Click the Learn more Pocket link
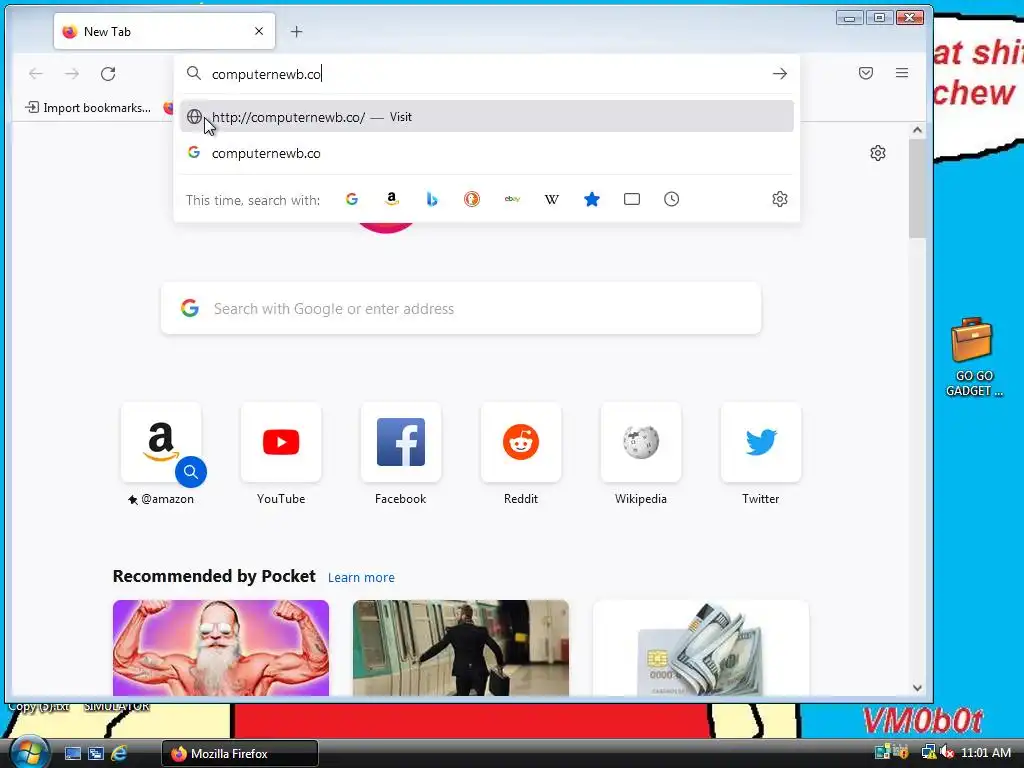Screen dimensions: 1024x768 pyautogui.click(x=361, y=577)
